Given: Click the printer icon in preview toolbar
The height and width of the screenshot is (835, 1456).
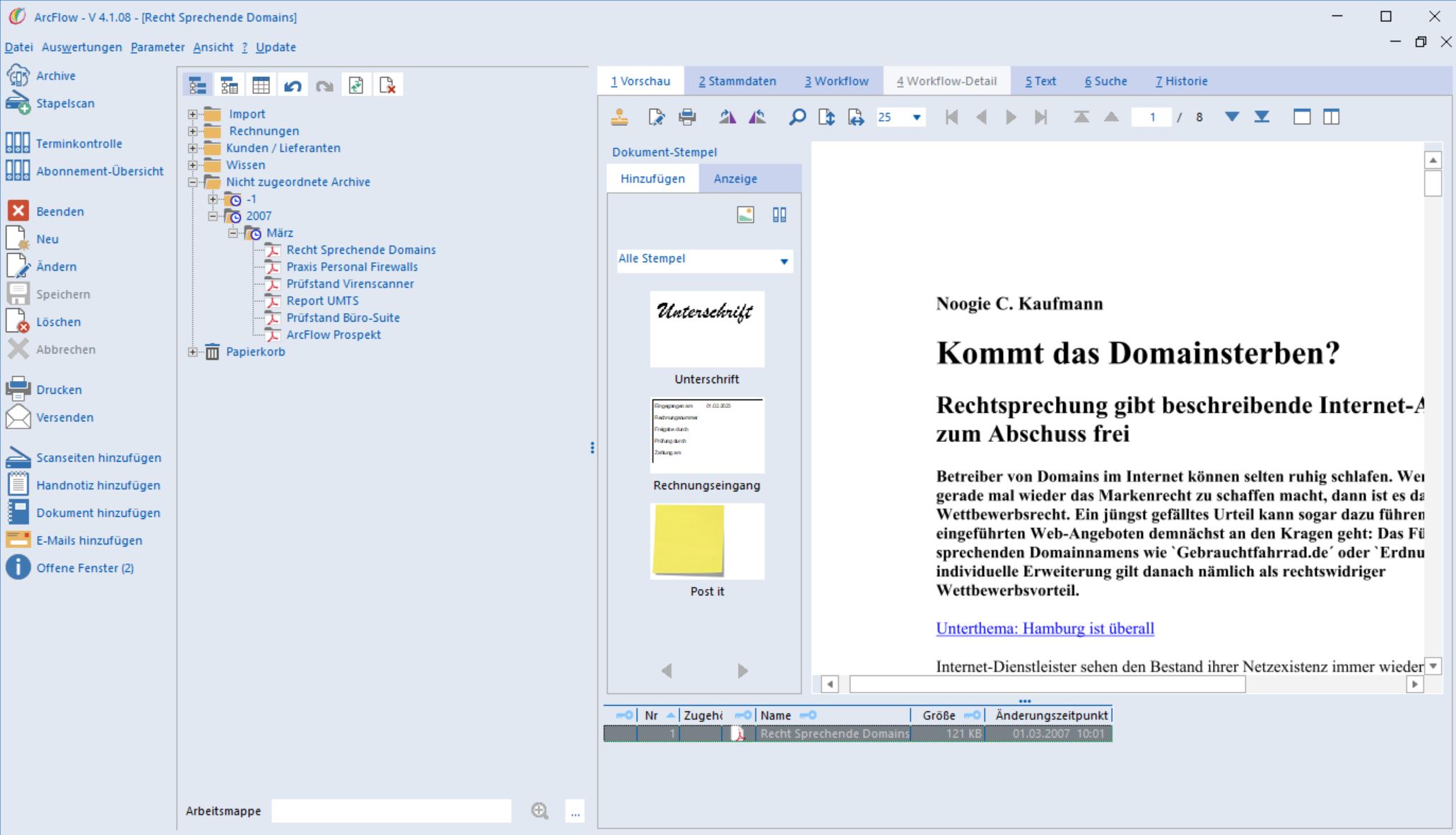Looking at the screenshot, I should 687,117.
